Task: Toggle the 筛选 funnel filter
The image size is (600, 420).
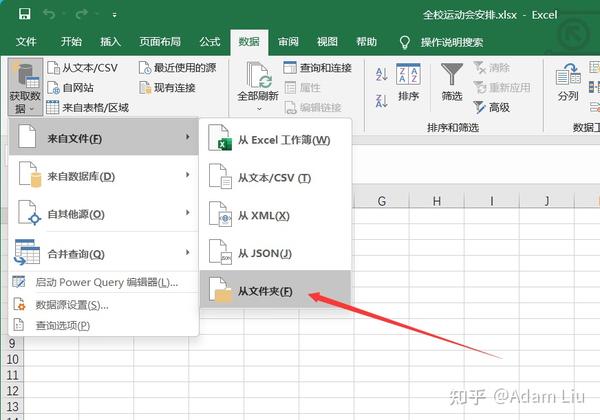Action: 452,83
